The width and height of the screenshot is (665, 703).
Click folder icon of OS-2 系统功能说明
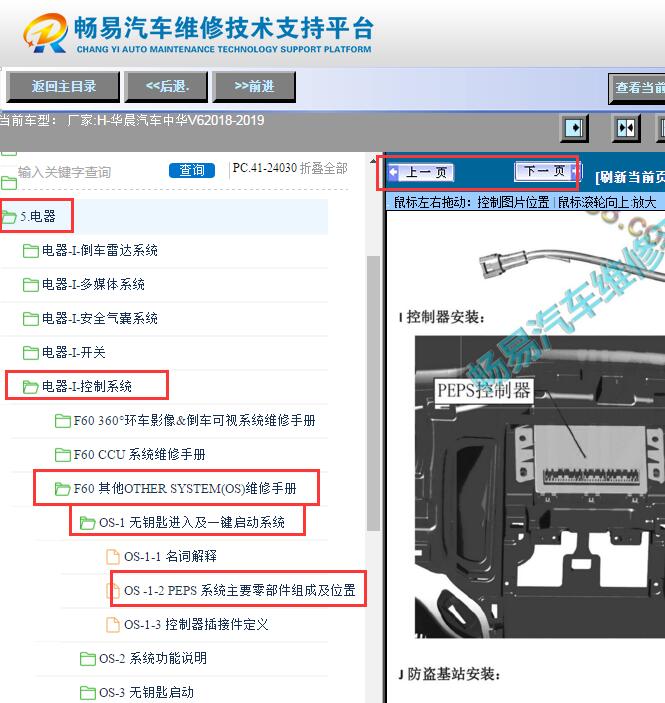pos(87,659)
